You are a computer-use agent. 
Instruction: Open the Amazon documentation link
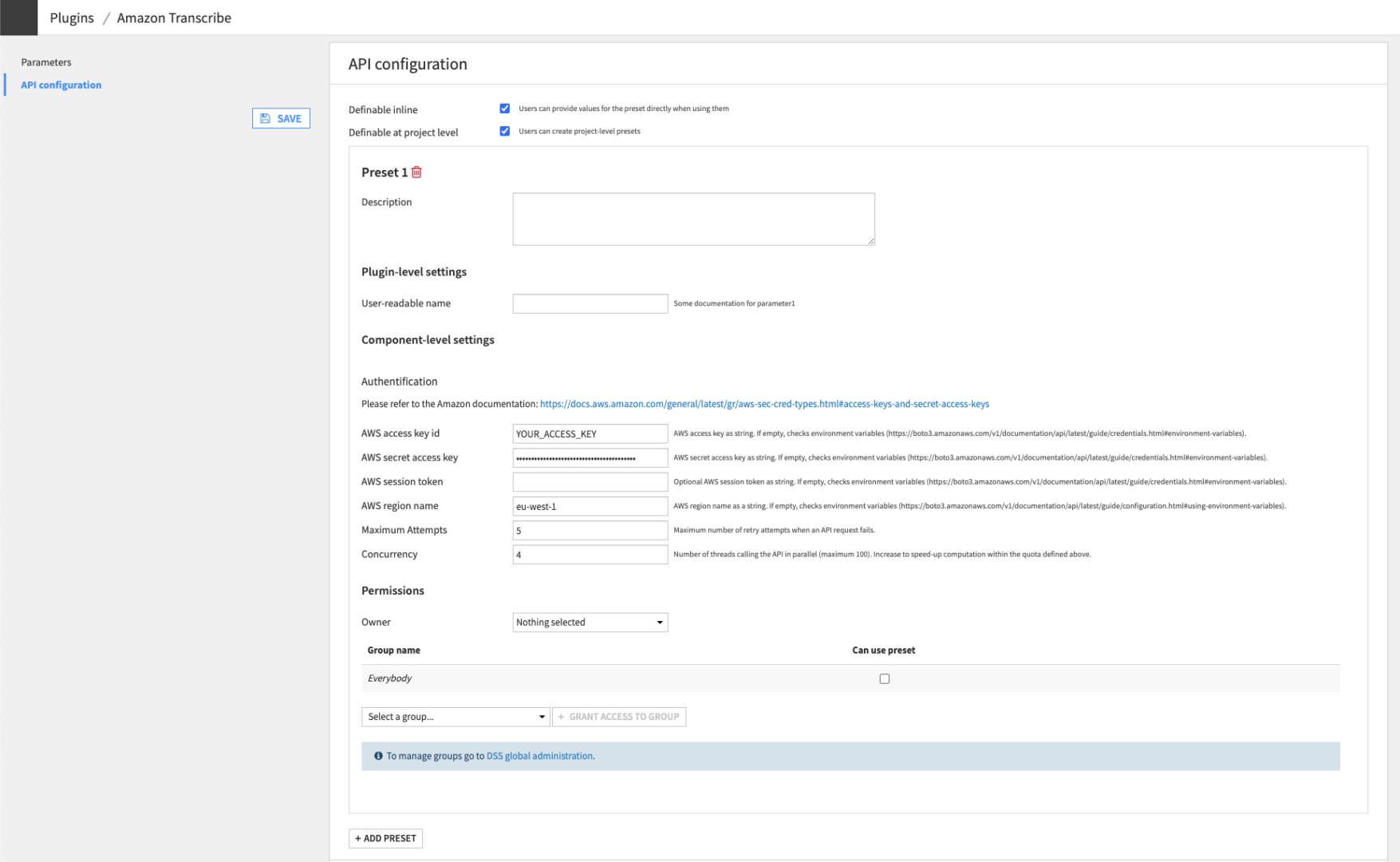(763, 403)
